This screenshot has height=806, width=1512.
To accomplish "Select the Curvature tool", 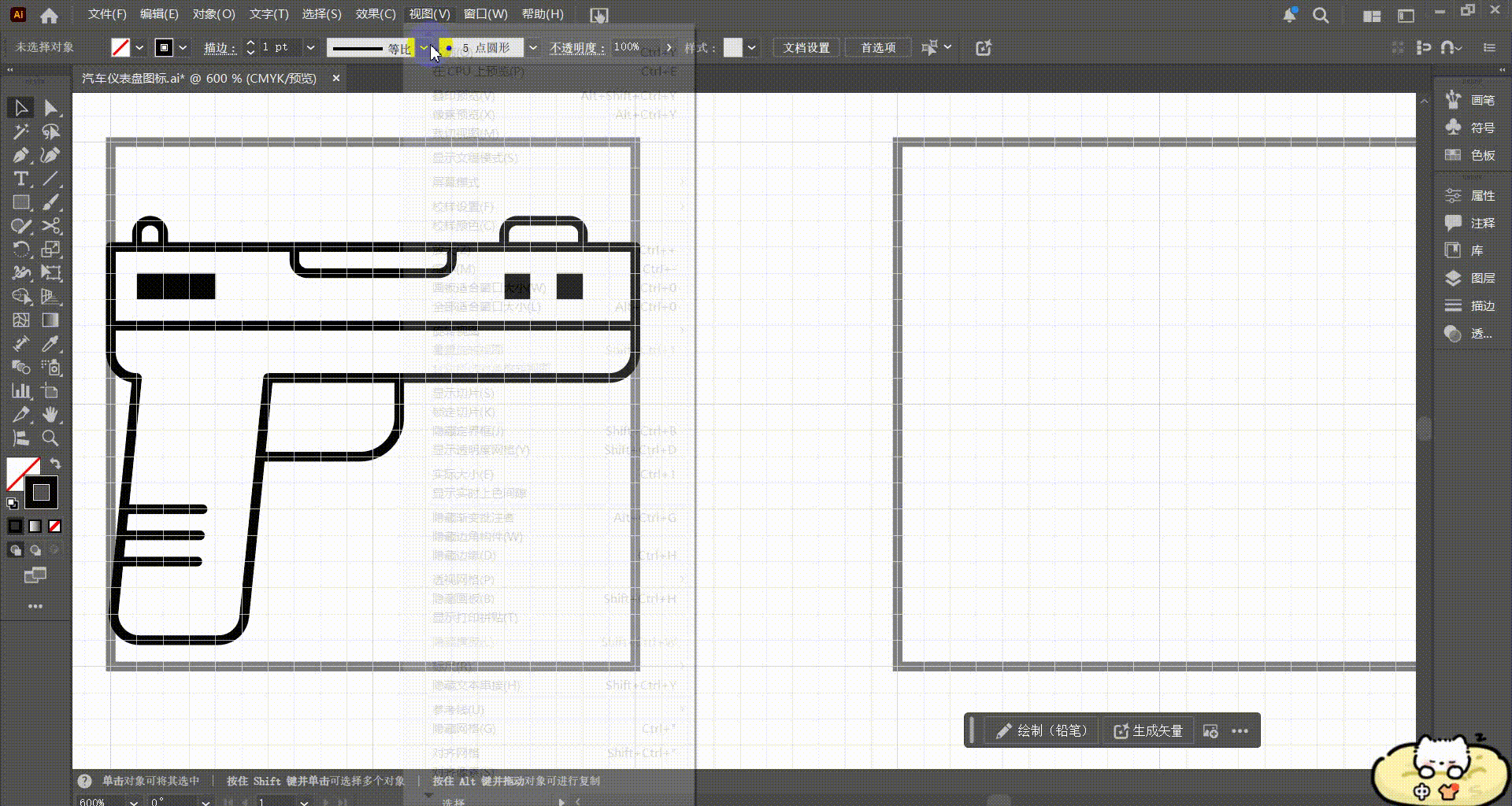I will pos(50,155).
